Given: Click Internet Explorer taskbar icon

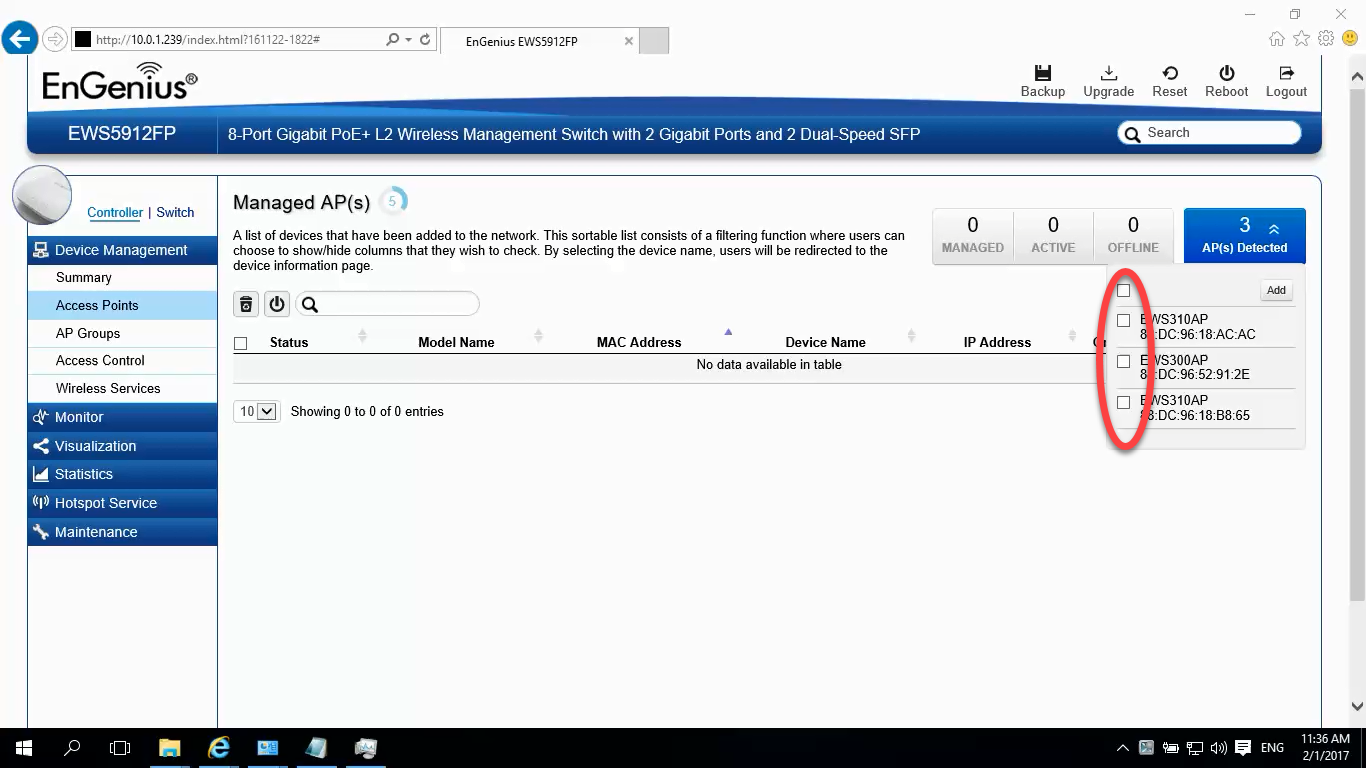Looking at the screenshot, I should 218,748.
